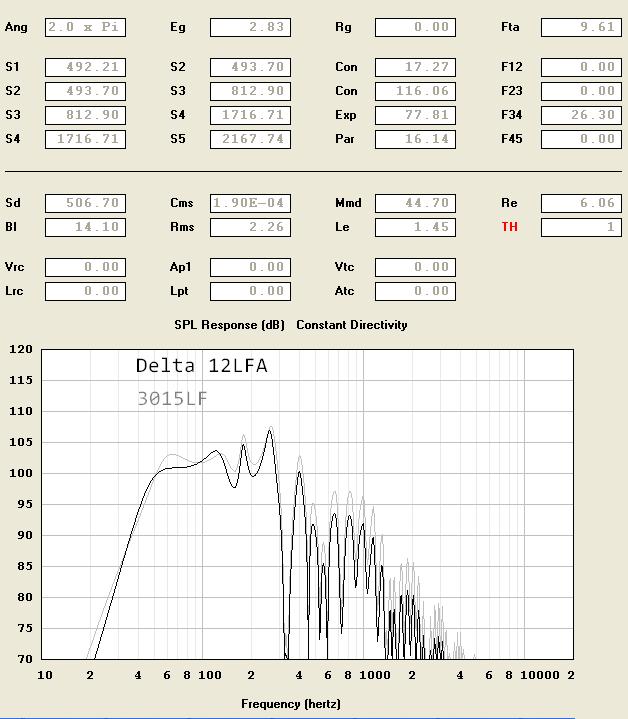
Task: Click the Par segment label
Action: click(x=345, y=139)
